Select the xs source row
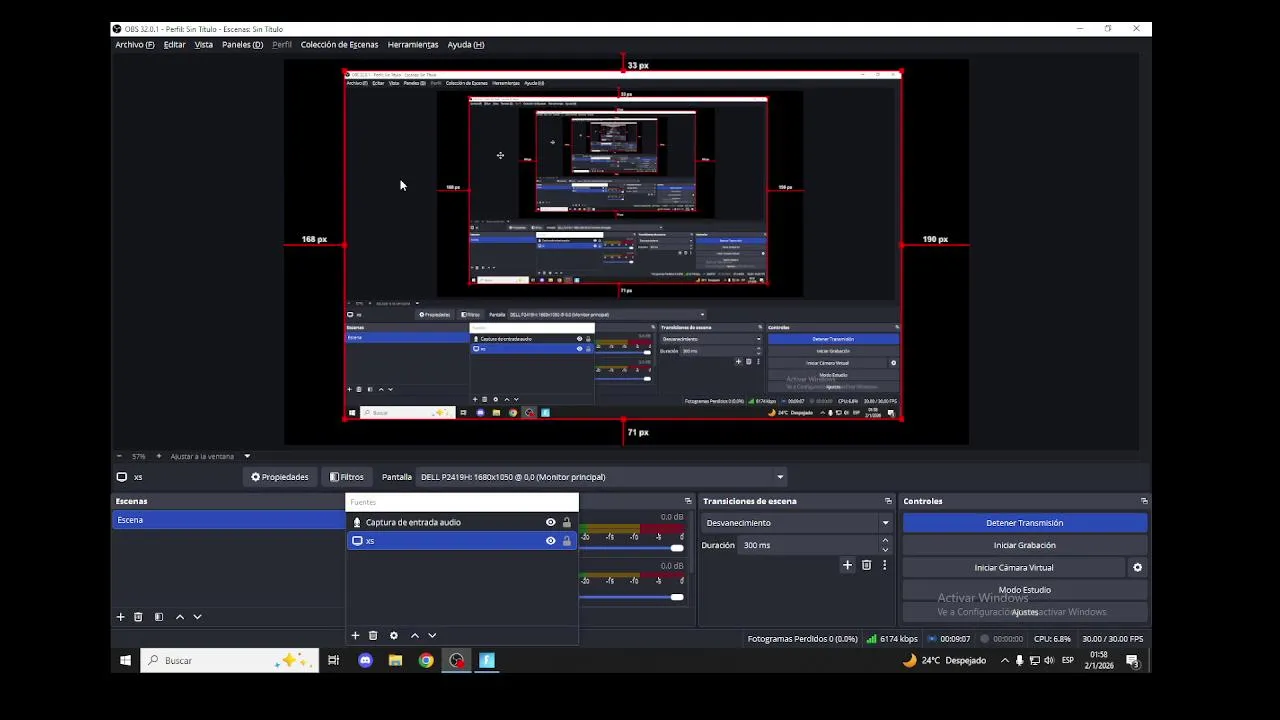This screenshot has width=1280, height=720. point(462,541)
